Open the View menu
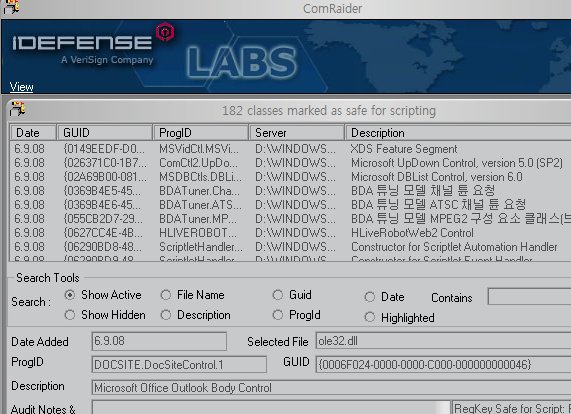The image size is (571, 414). pyautogui.click(x=21, y=87)
